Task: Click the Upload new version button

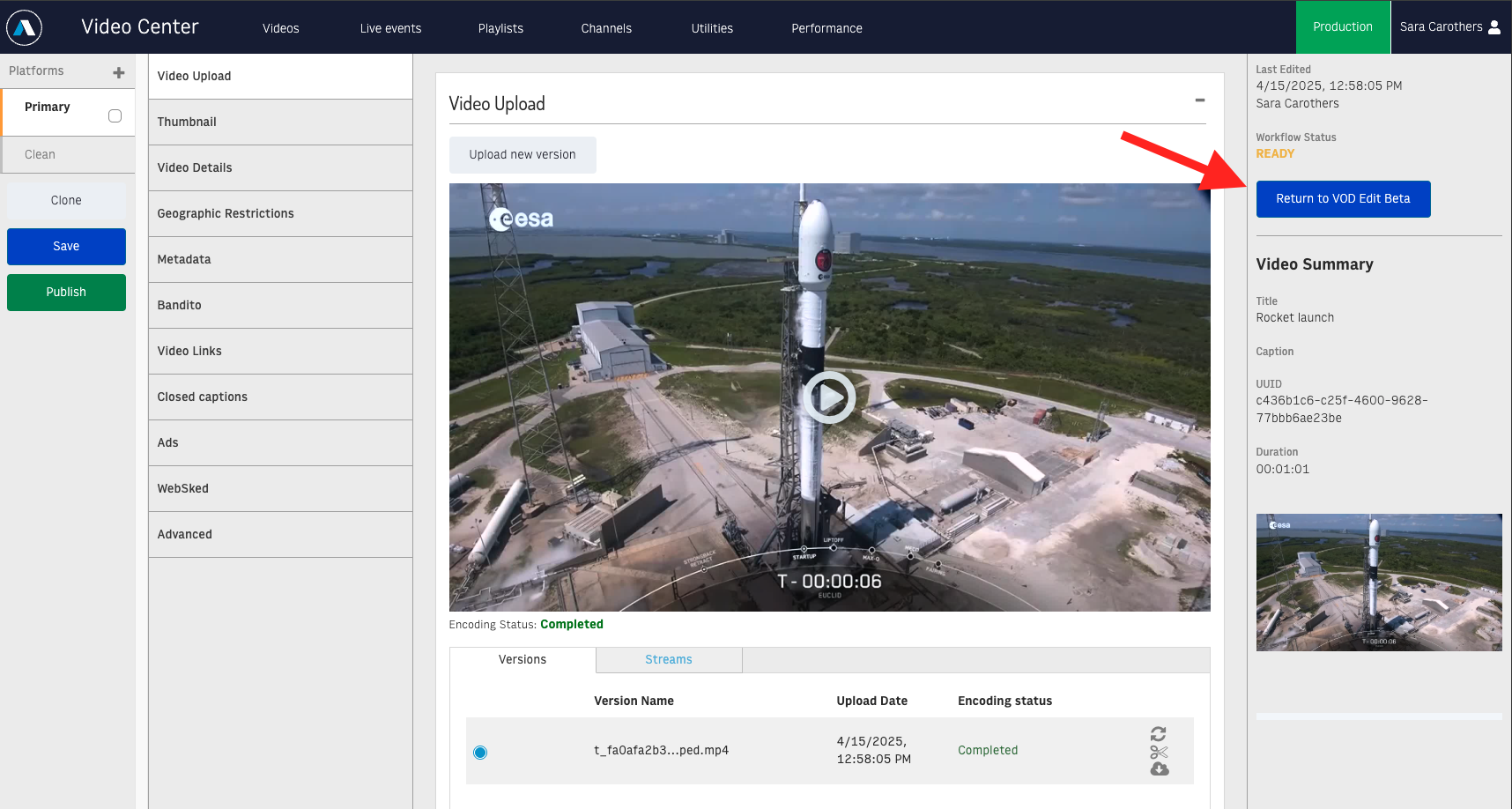Action: 523,155
